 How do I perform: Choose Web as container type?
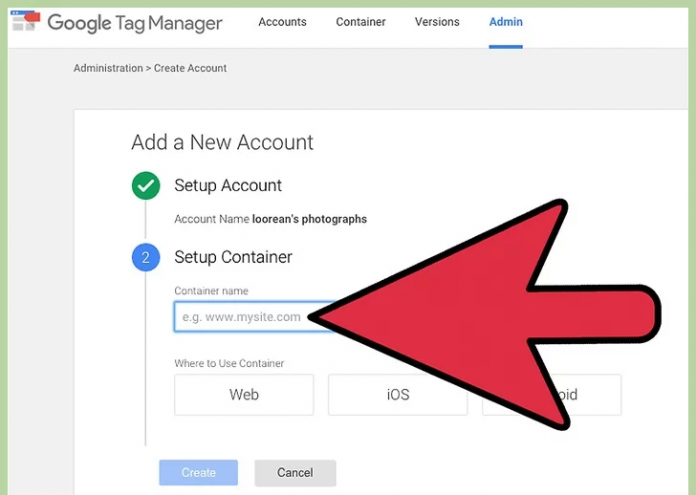(244, 395)
